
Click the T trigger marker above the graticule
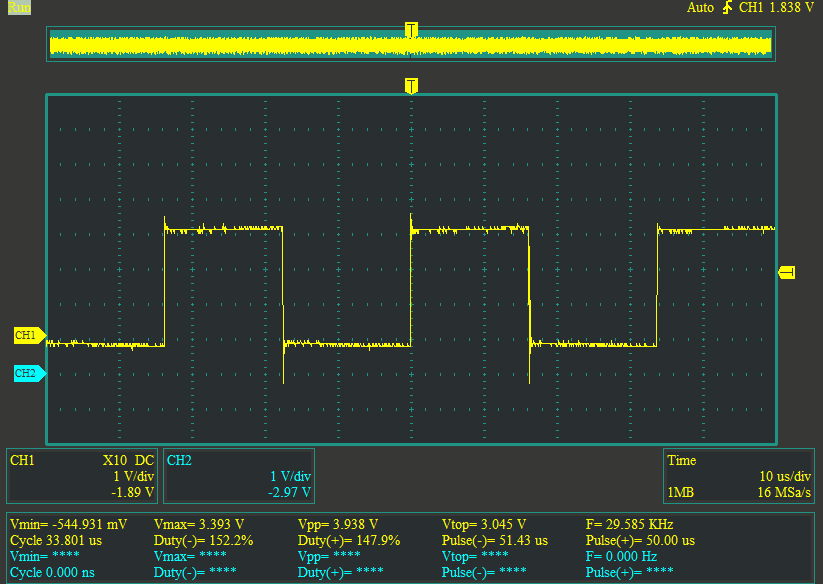click(x=411, y=86)
